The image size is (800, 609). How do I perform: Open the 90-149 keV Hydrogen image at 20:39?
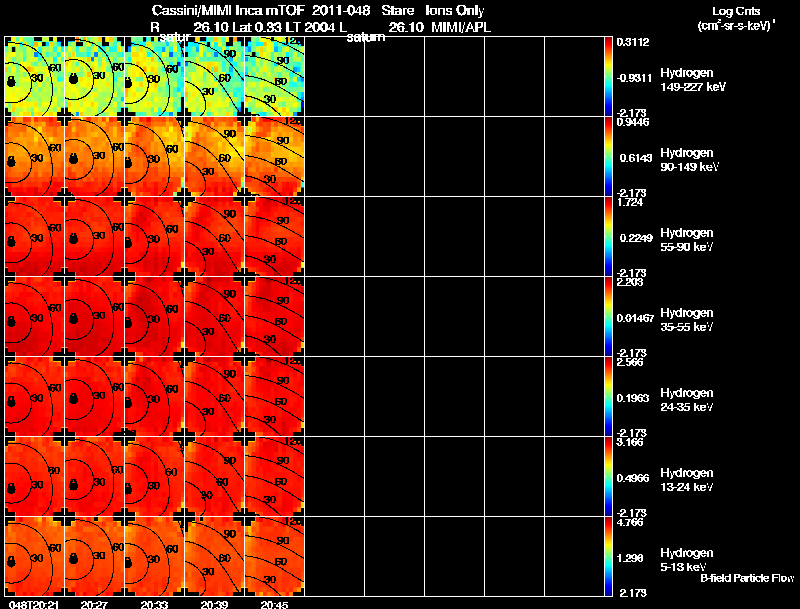(x=215, y=156)
